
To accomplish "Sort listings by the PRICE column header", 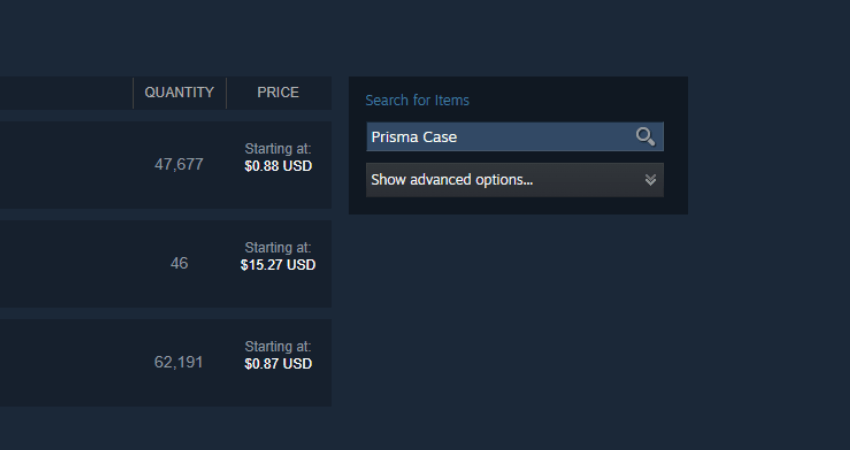I will click(278, 93).
